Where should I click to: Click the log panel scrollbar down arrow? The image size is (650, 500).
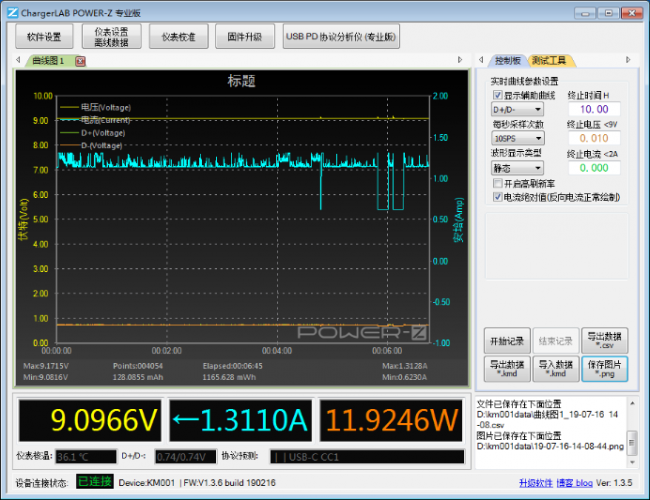(x=632, y=462)
